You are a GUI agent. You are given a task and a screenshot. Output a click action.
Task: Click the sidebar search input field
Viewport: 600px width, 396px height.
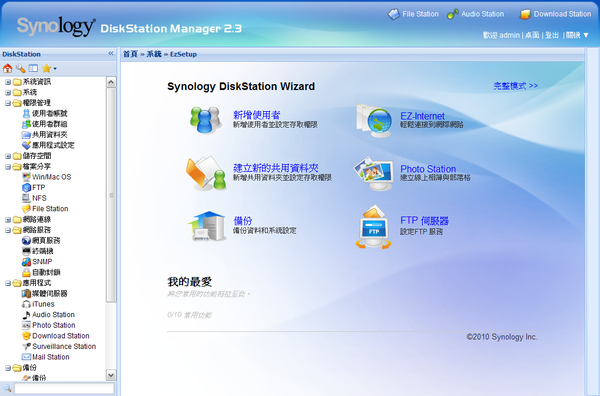click(x=64, y=389)
